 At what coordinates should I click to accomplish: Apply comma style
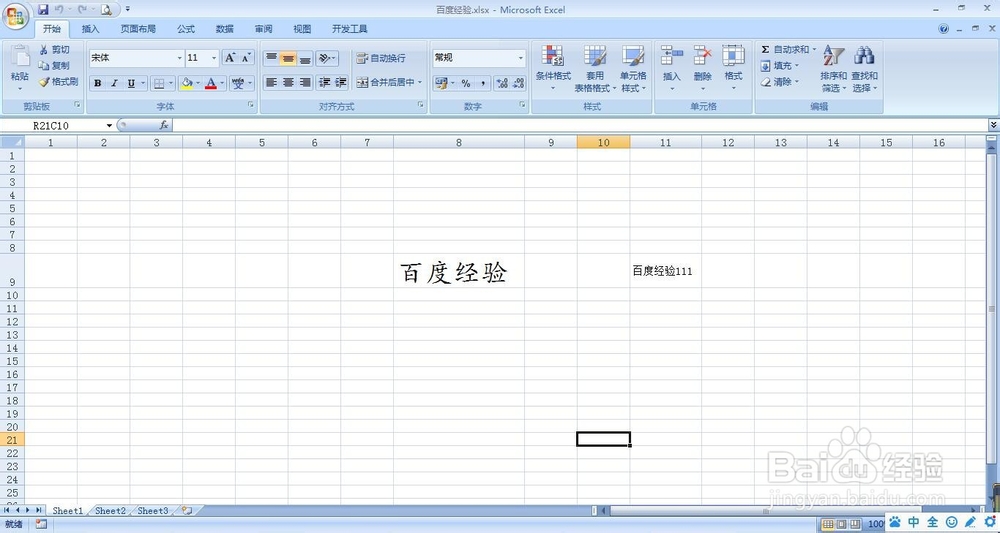(483, 83)
